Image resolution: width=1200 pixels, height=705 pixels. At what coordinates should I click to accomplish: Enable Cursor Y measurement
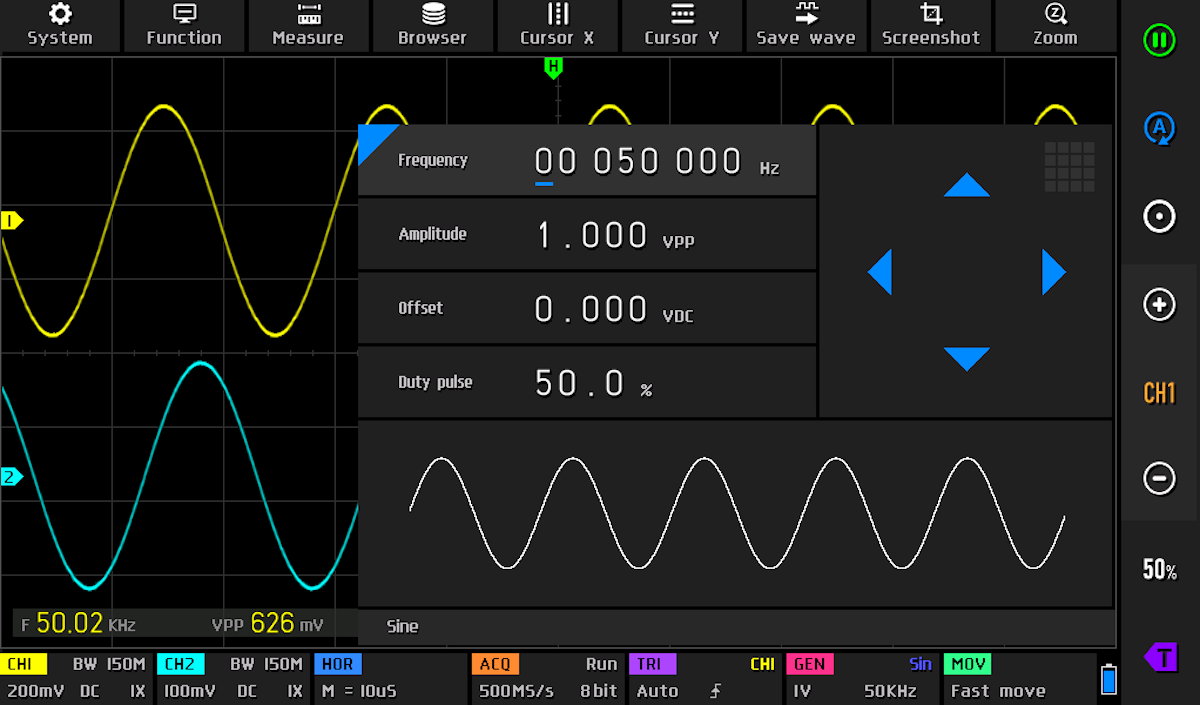coord(682,26)
